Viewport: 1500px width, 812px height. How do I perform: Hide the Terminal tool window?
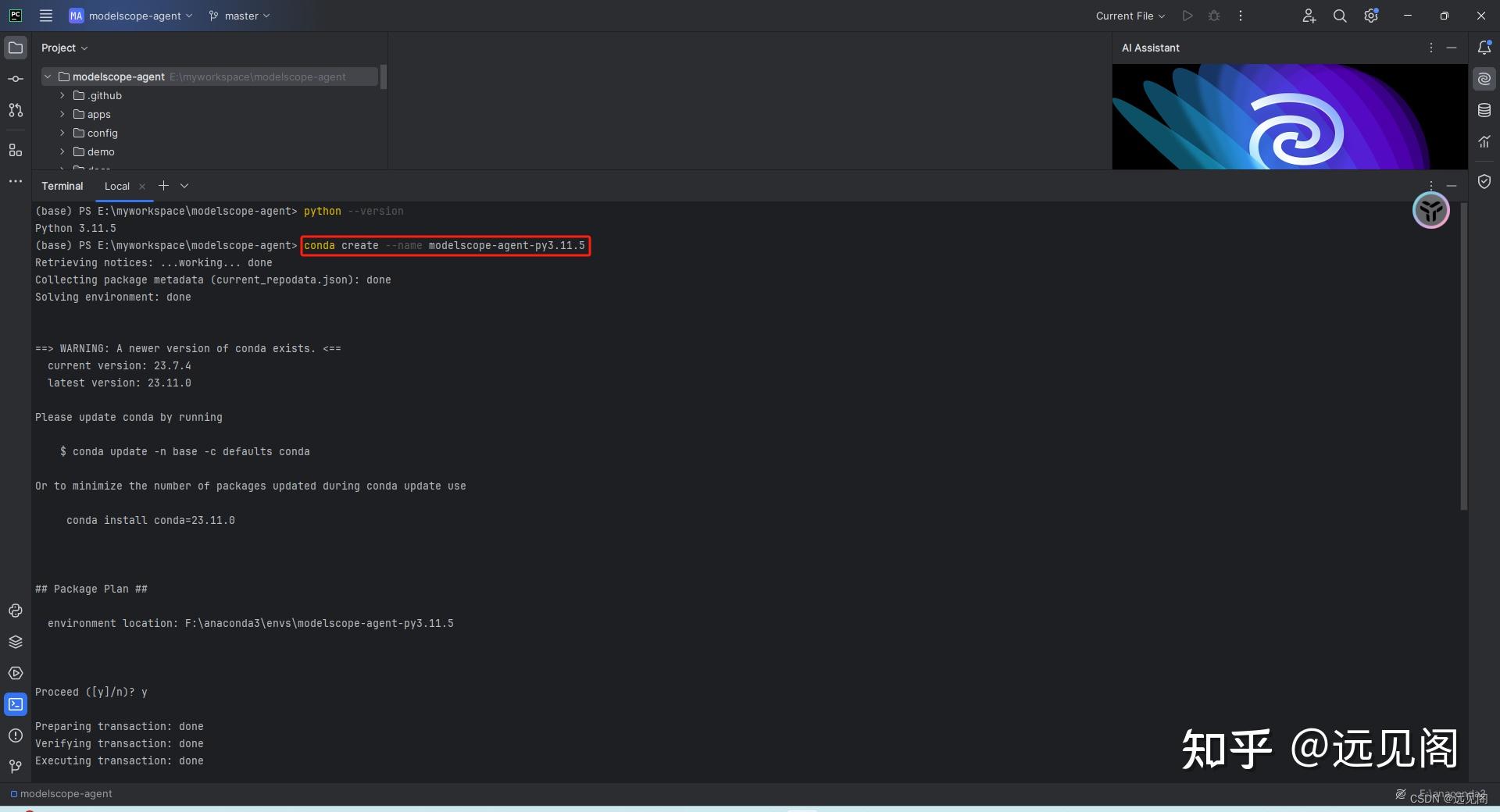point(1452,186)
